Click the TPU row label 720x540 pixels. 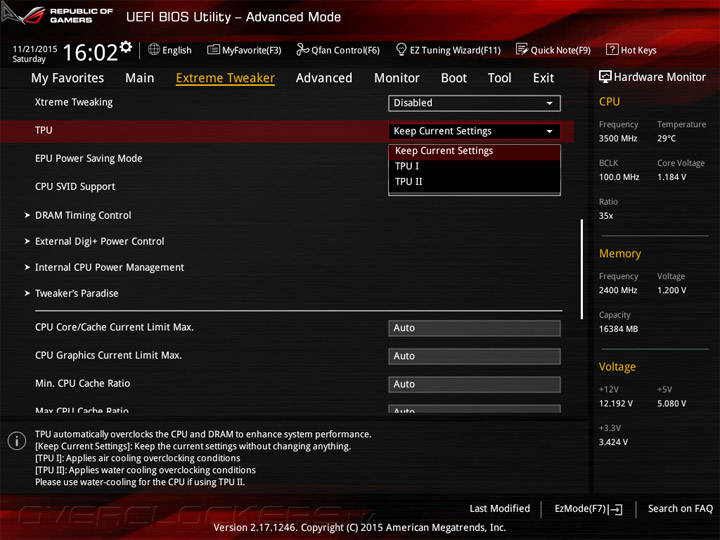click(44, 130)
